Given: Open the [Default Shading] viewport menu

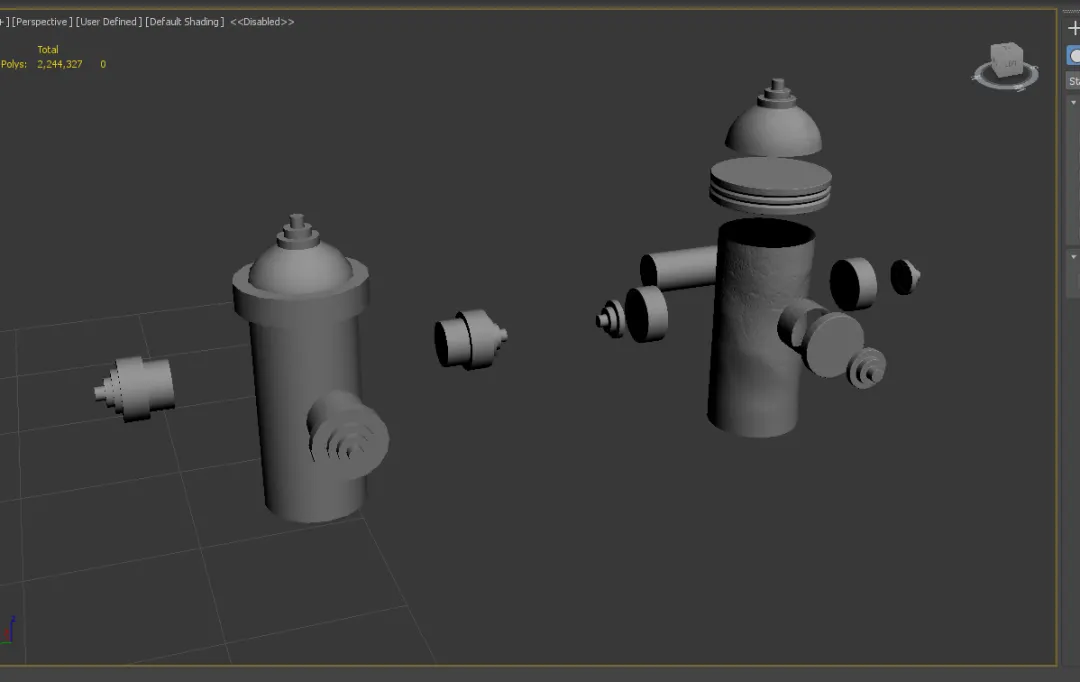Looking at the screenshot, I should (x=185, y=22).
